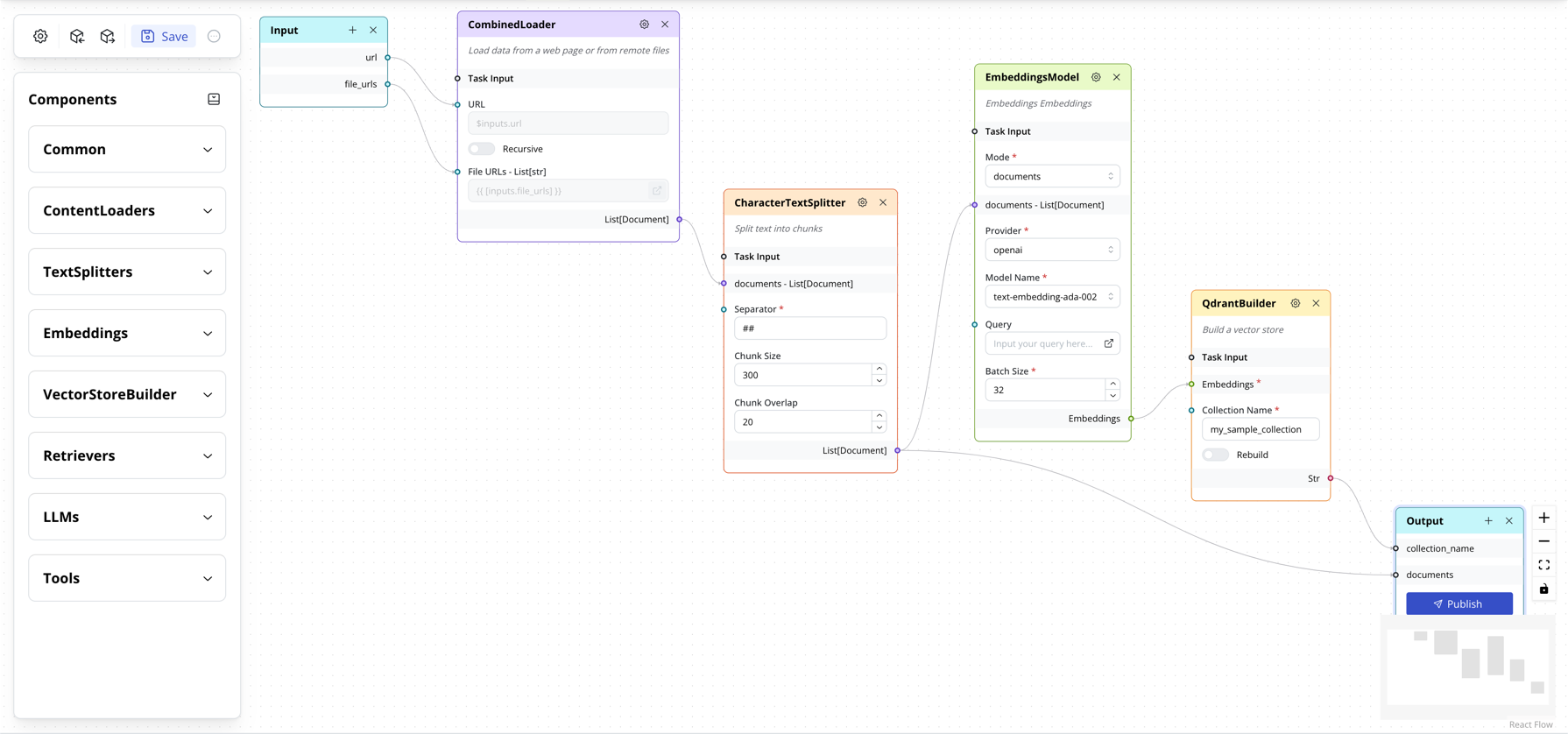Click the Query input field

[x=1052, y=343]
